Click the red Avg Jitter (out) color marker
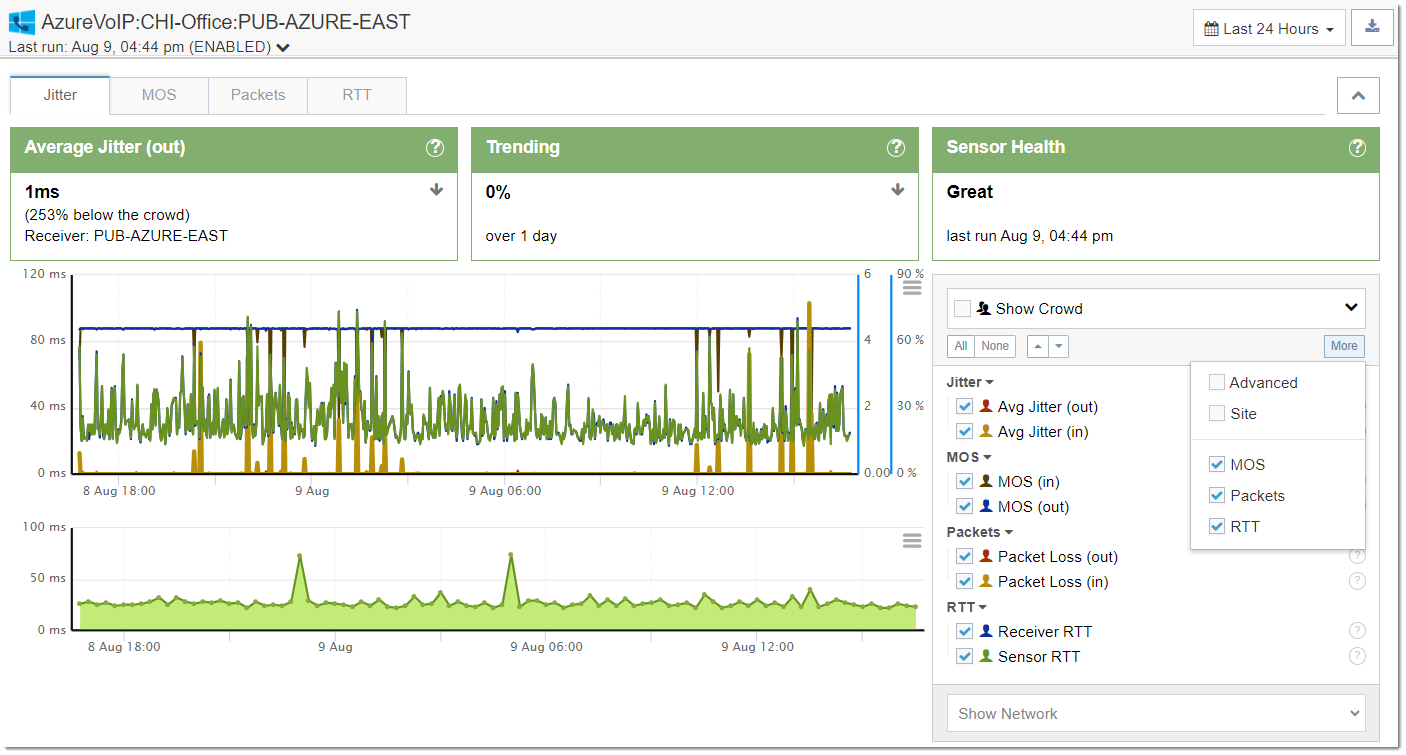This screenshot has height=755, width=1406. pos(985,406)
